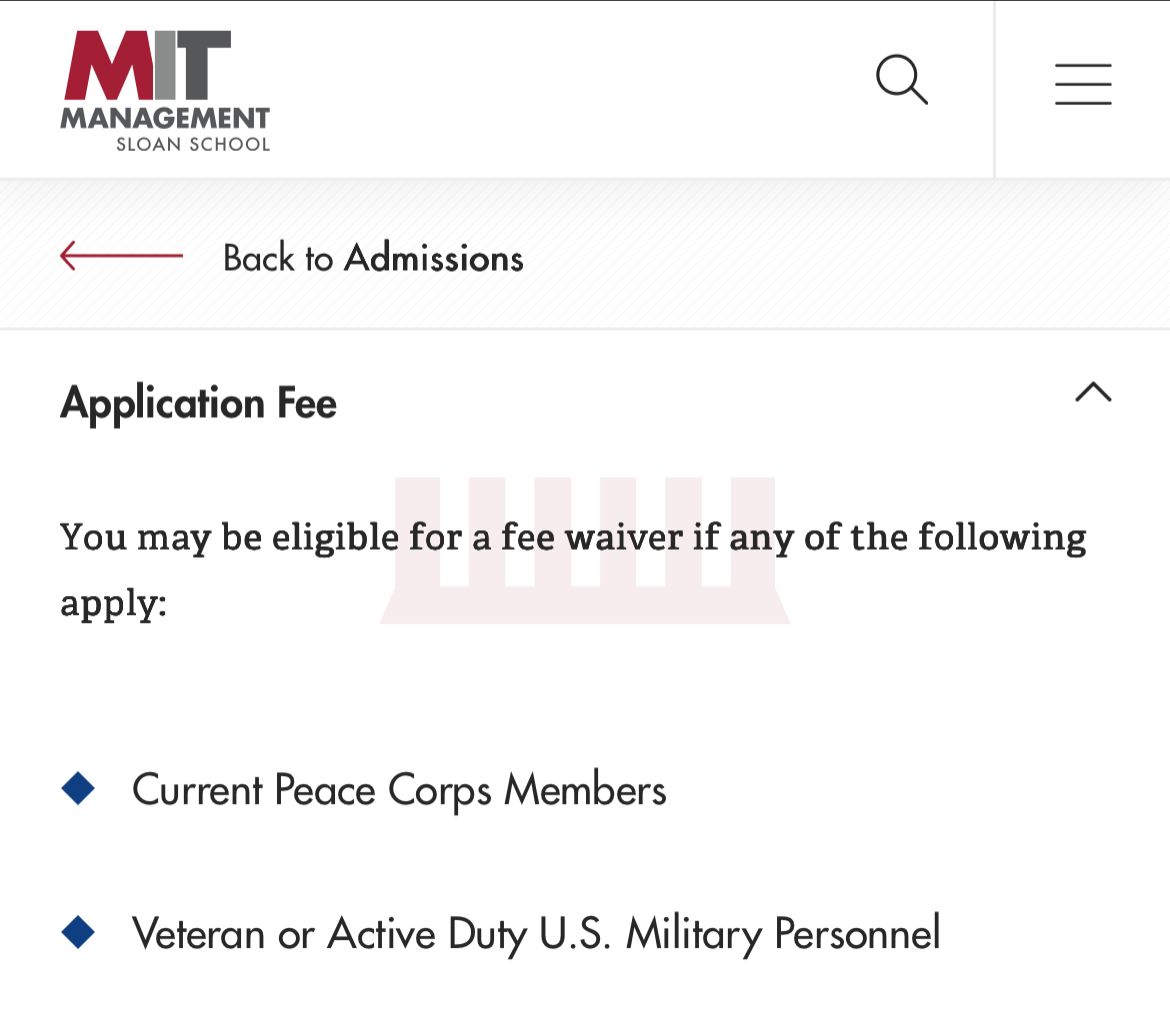Screen dimensions: 1170x1031
Task: Collapse the Application Fee section chevron
Action: click(x=1093, y=392)
